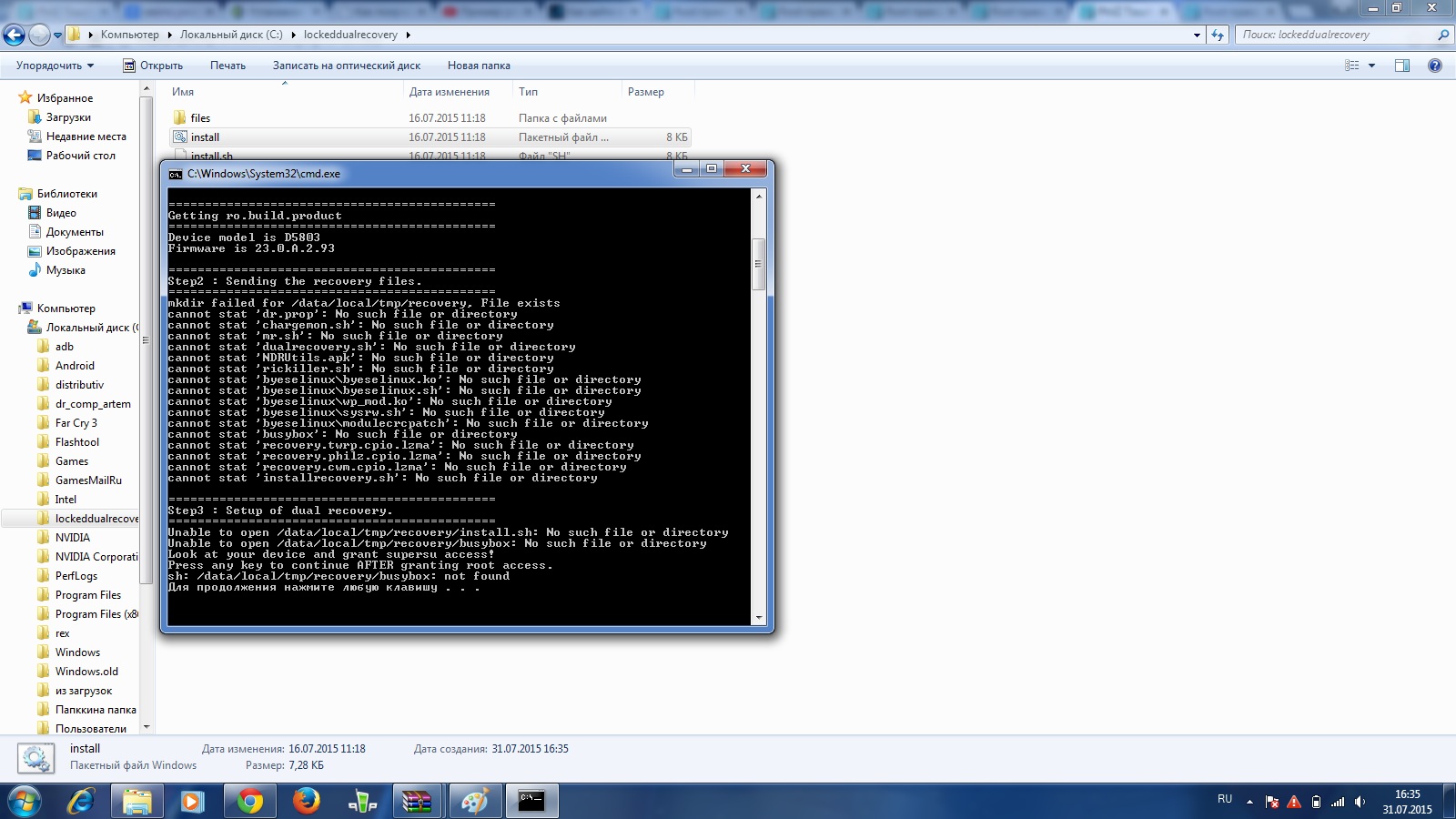
Task: Click Записать на оптический диск
Action: coord(346,66)
